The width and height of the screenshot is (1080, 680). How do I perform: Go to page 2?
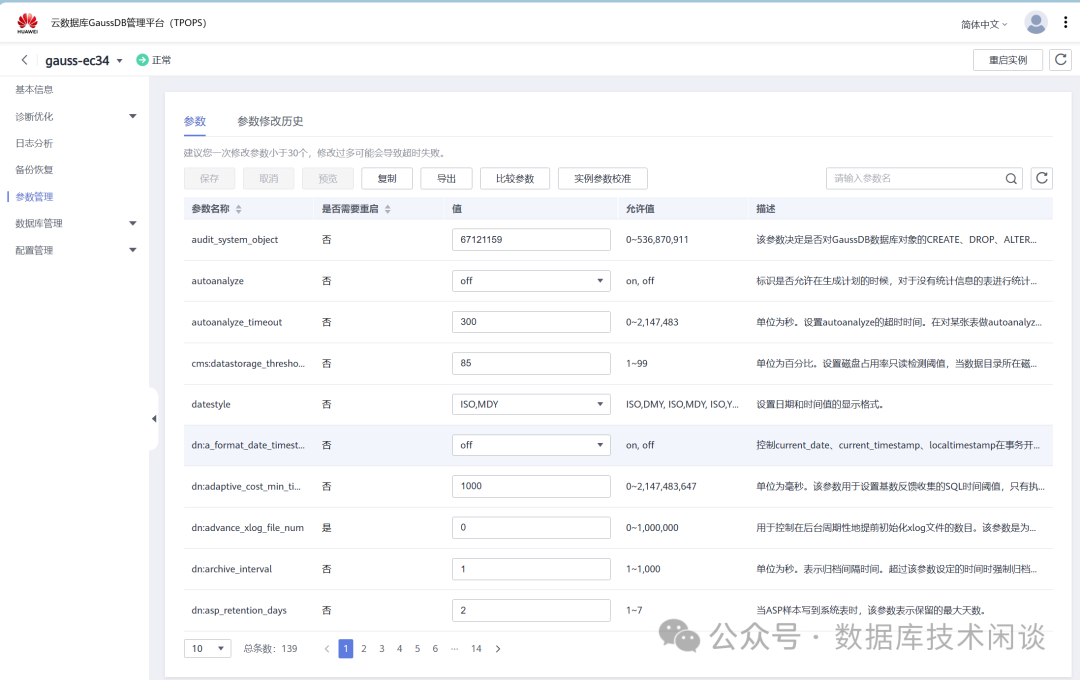[x=364, y=648]
